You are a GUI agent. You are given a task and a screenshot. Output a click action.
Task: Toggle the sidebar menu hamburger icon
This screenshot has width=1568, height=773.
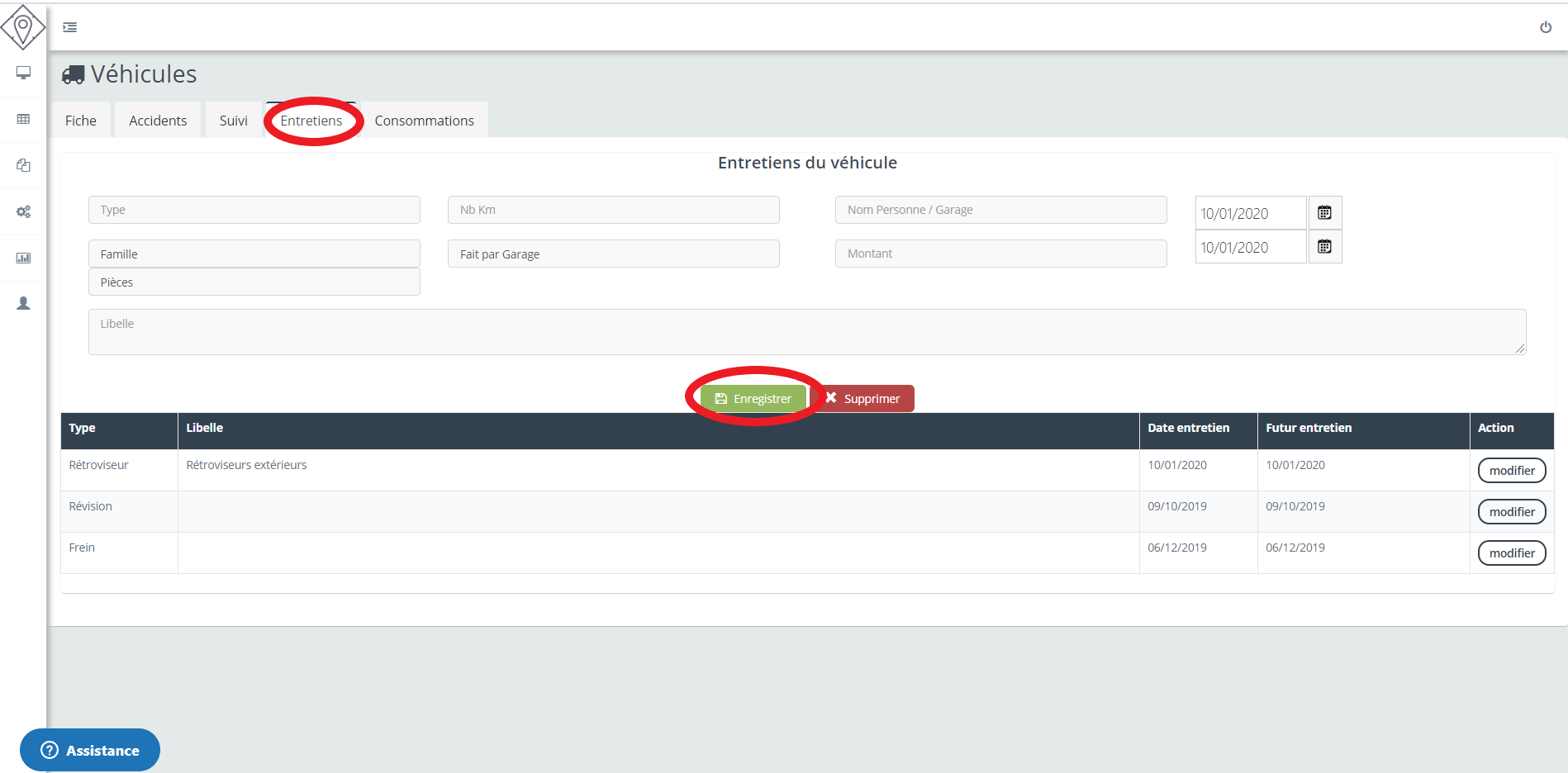click(70, 27)
